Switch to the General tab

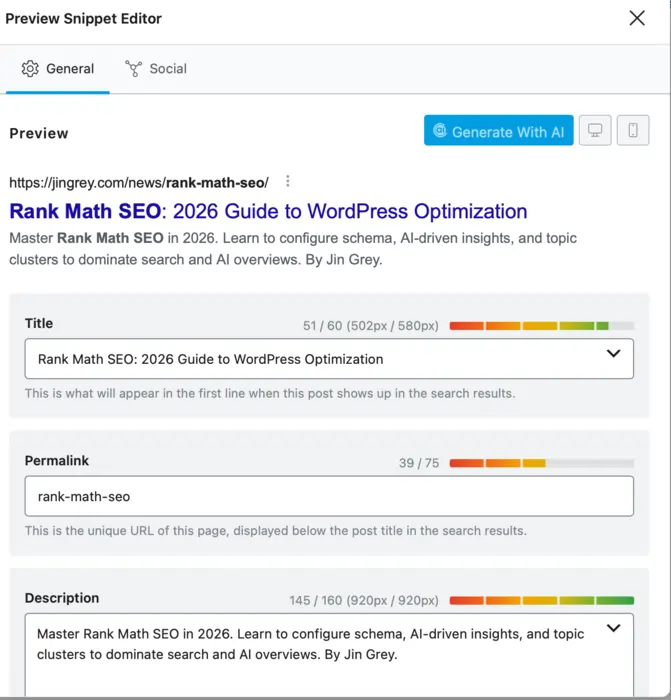click(58, 69)
